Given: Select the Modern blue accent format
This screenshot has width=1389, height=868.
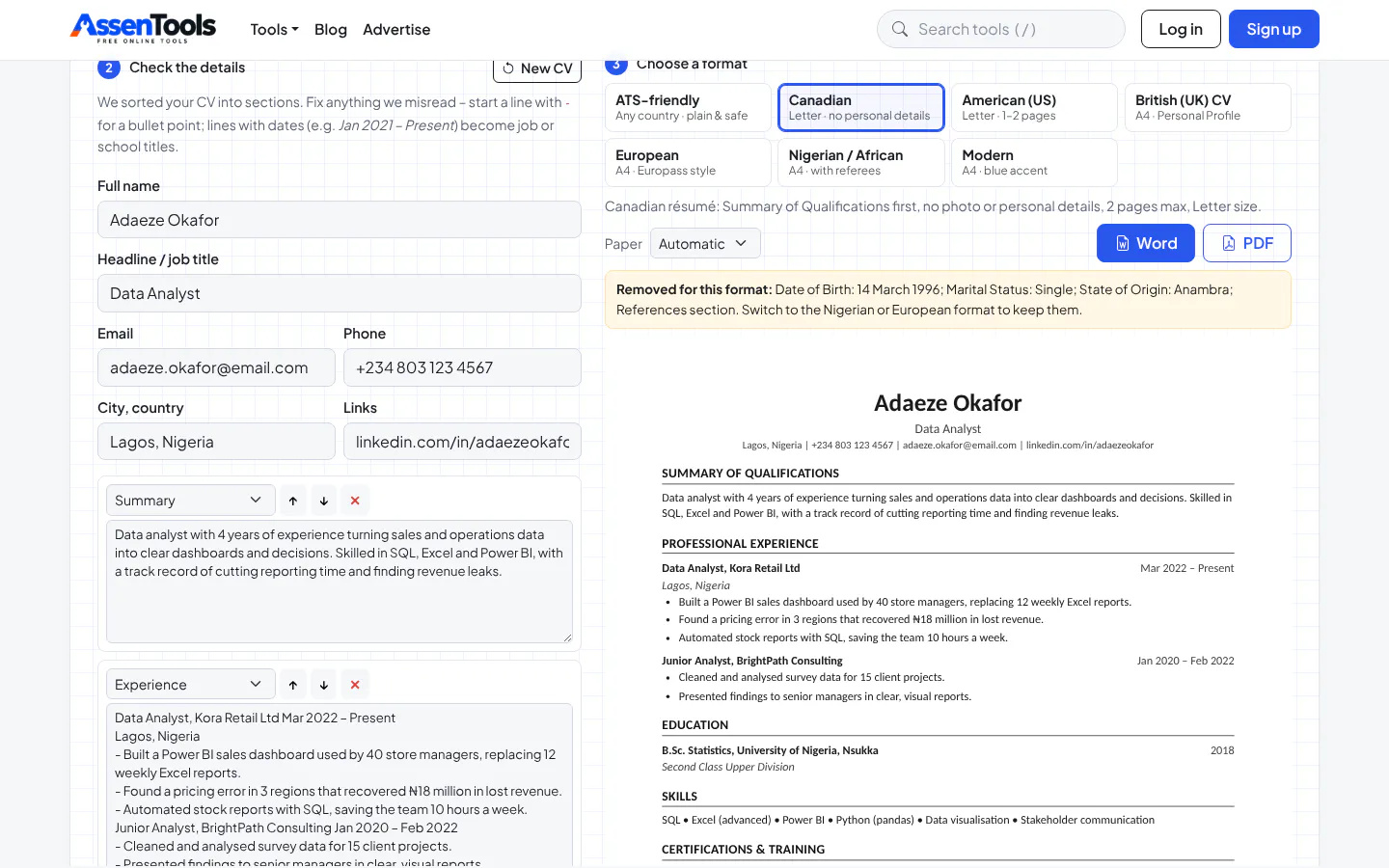Looking at the screenshot, I should (1034, 162).
